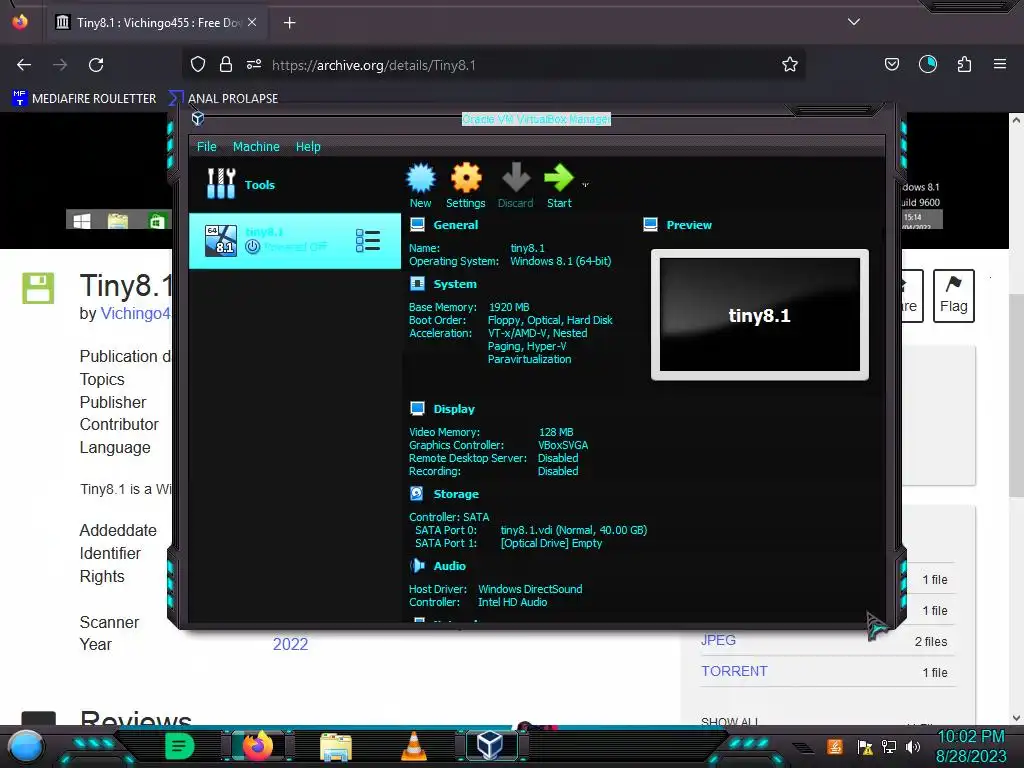Screen dimensions: 1024x768
Task: Click the Preview section header
Action: click(x=689, y=225)
